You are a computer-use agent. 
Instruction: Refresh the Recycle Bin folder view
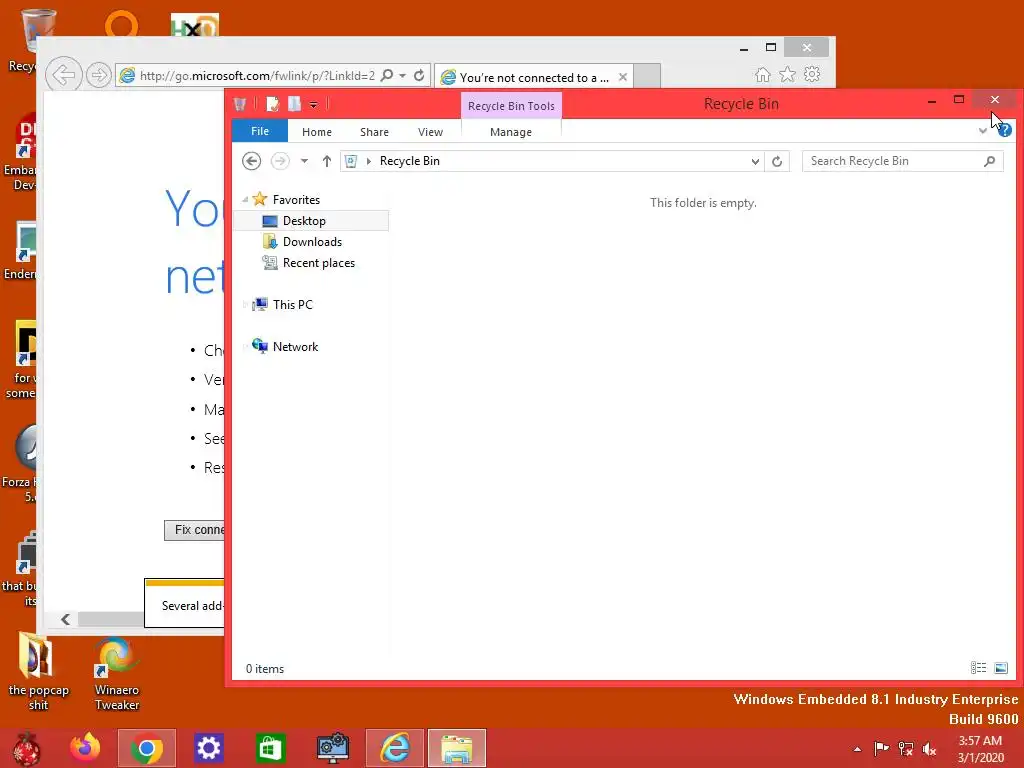coord(776,161)
